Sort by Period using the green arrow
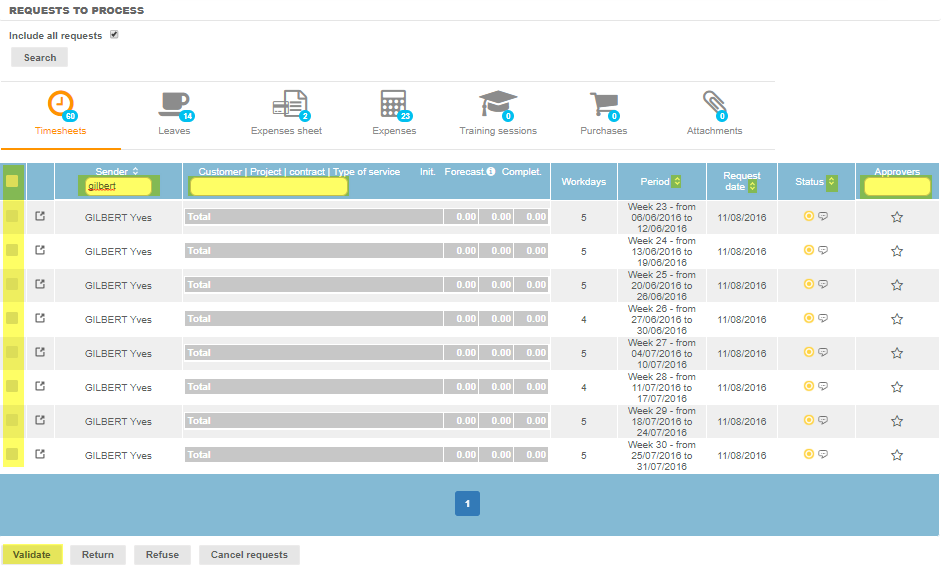The image size is (944, 570). (x=677, y=181)
